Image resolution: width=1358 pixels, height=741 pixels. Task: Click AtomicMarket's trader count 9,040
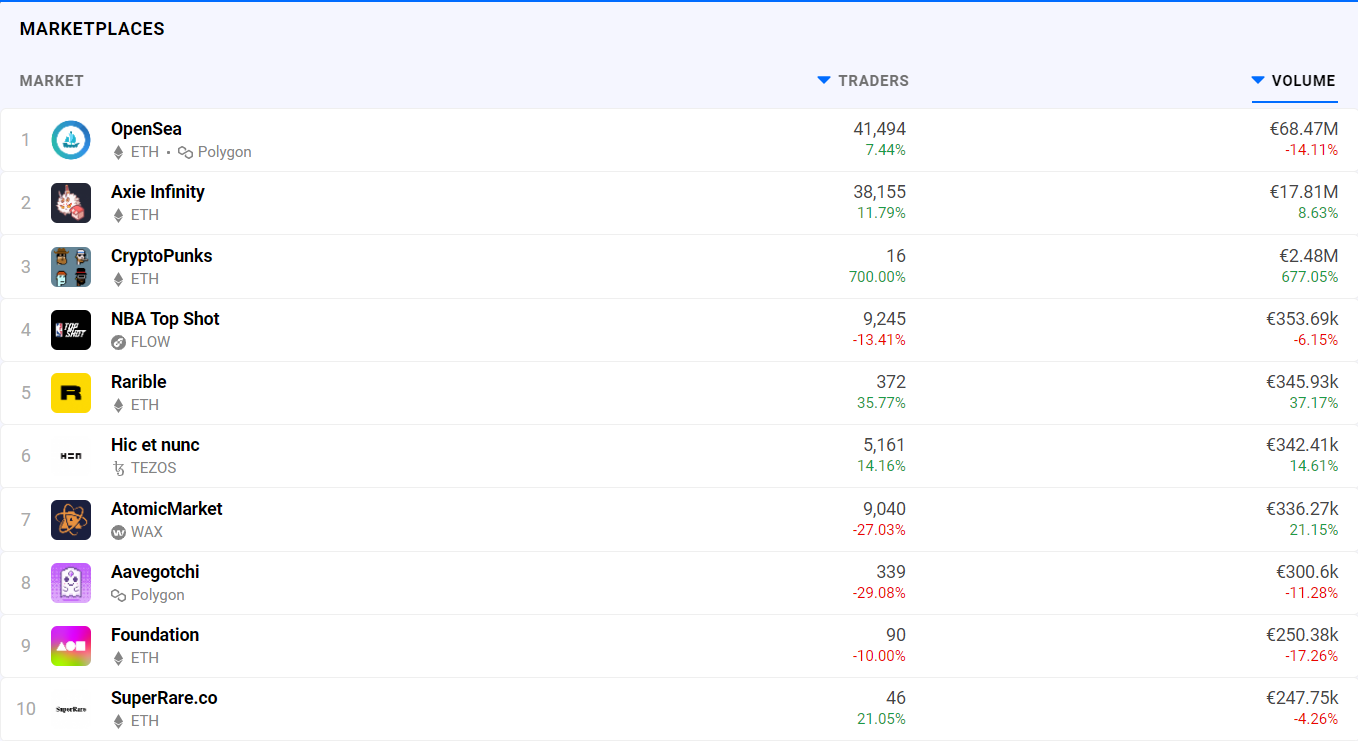coord(884,509)
